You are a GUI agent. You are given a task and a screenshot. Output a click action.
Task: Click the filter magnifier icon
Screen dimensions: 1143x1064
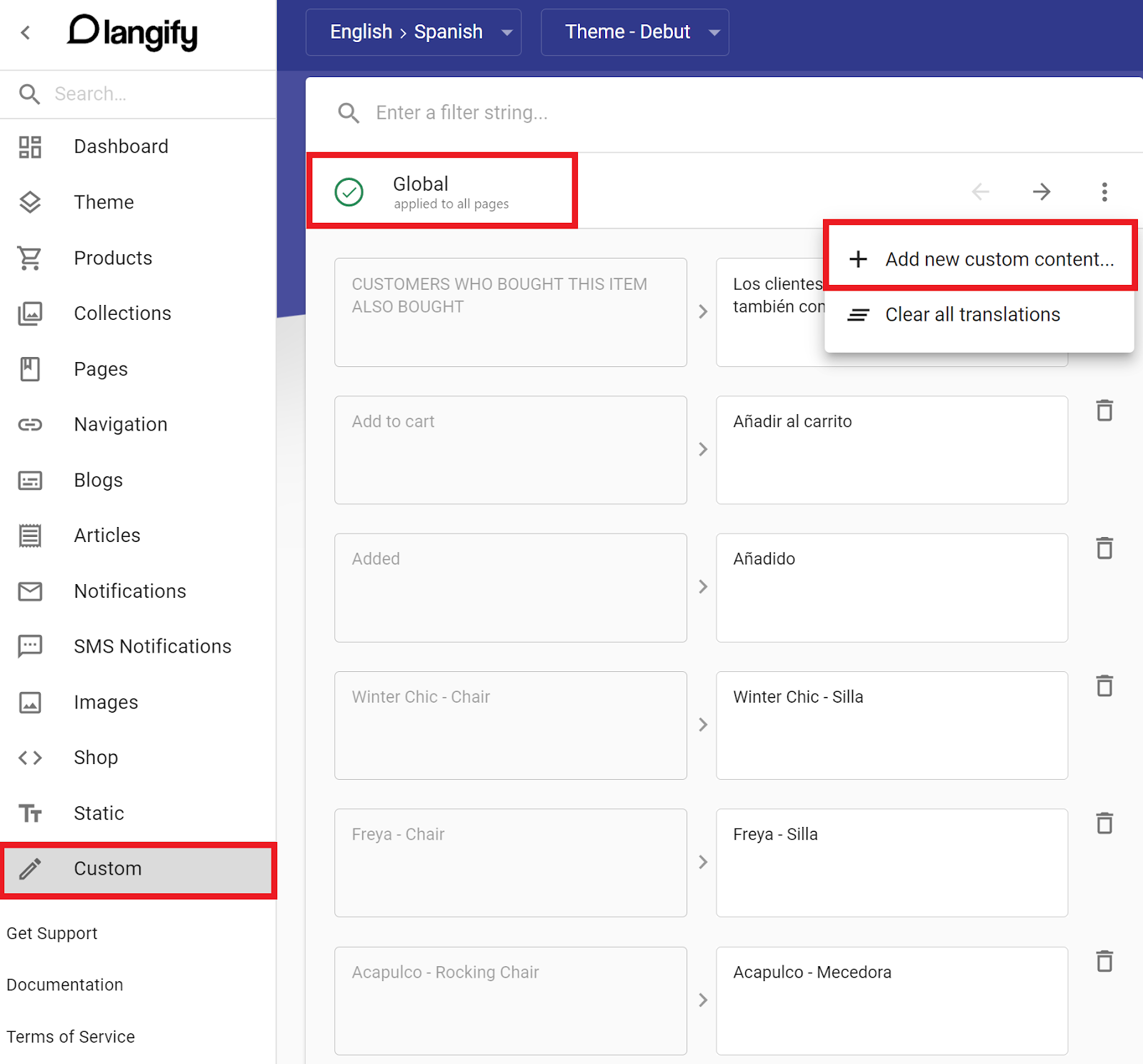349,113
